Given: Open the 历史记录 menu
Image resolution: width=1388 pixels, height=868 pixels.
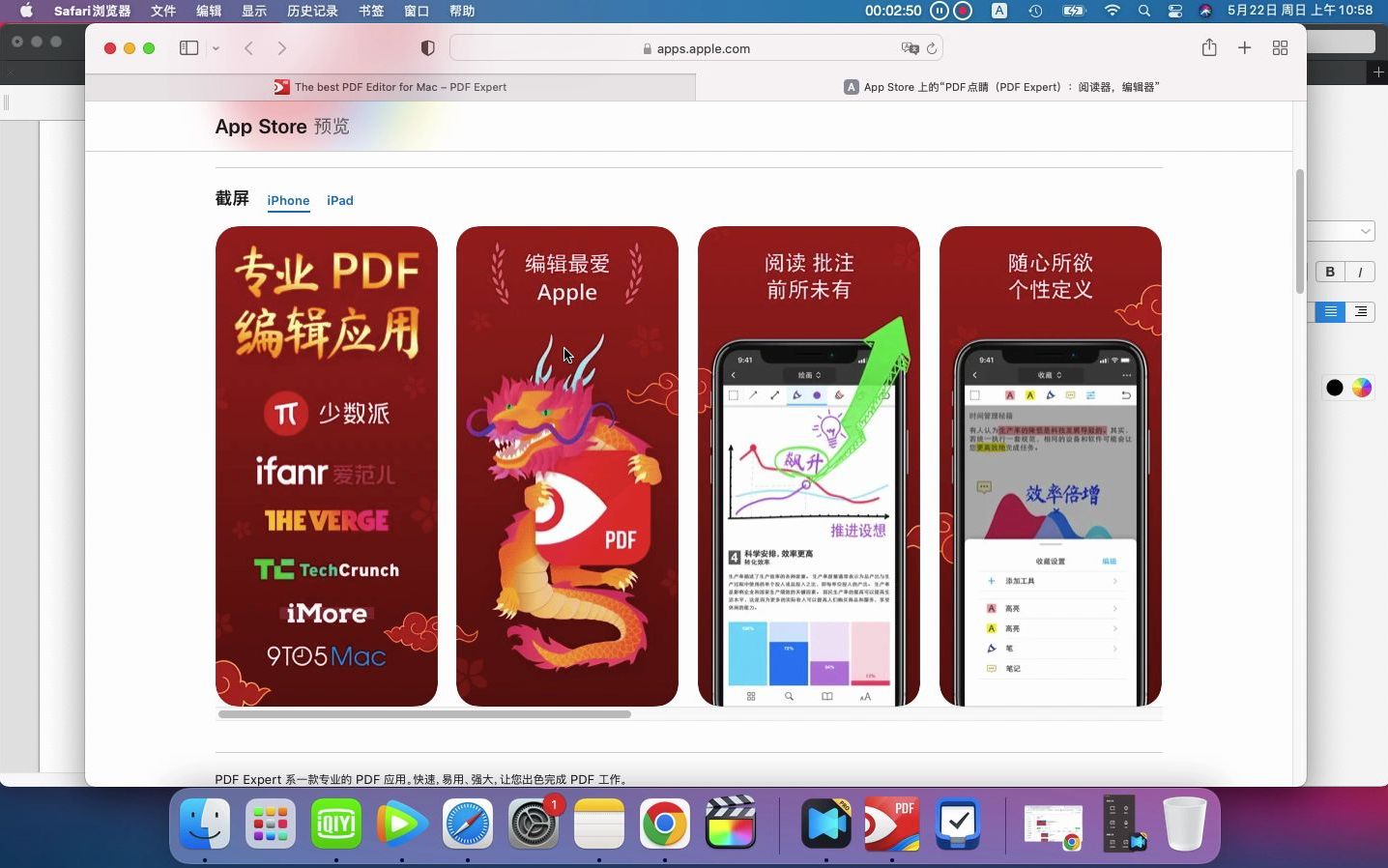Looking at the screenshot, I should pyautogui.click(x=312, y=11).
